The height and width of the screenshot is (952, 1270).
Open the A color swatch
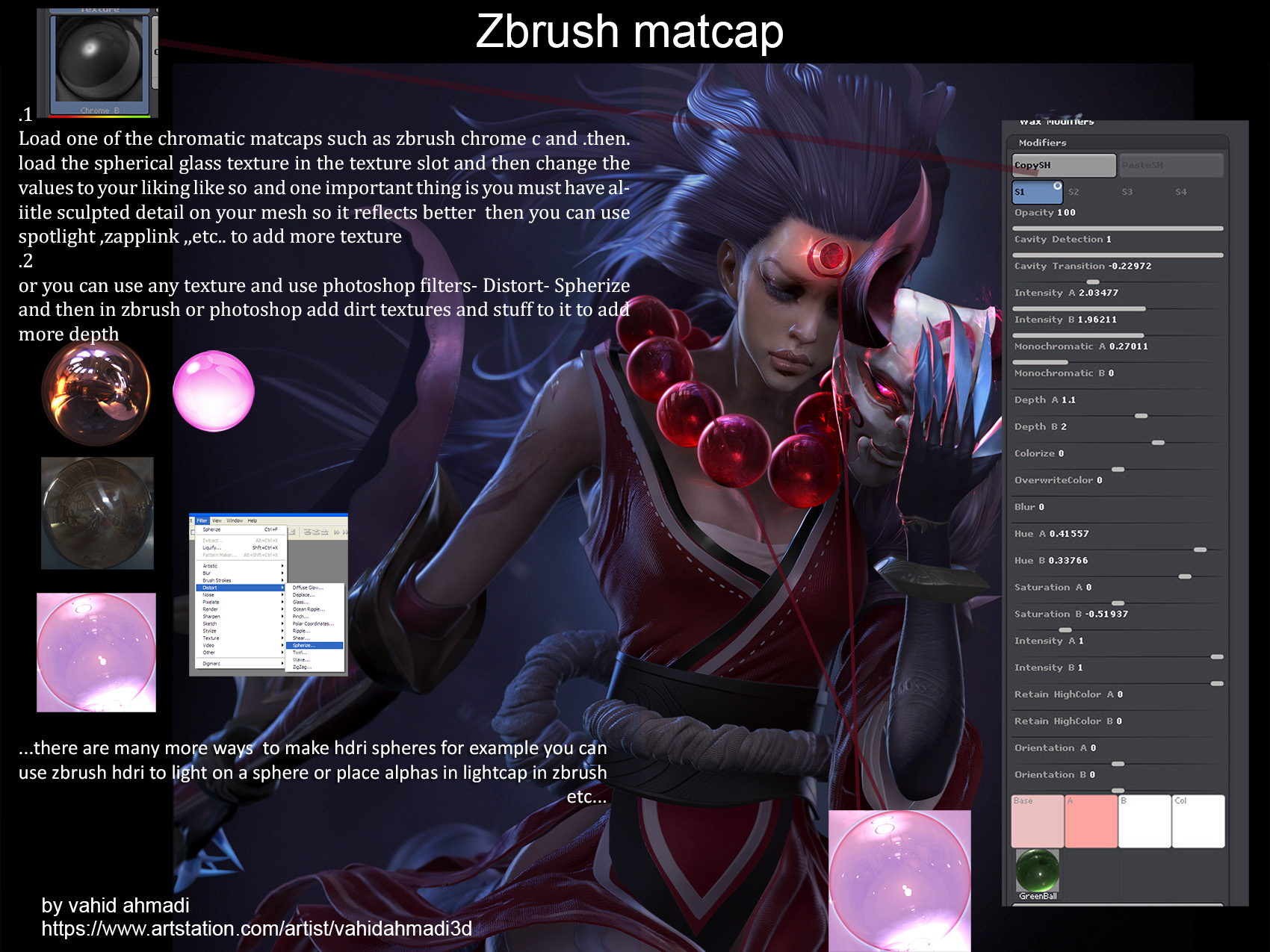pyautogui.click(x=1091, y=821)
